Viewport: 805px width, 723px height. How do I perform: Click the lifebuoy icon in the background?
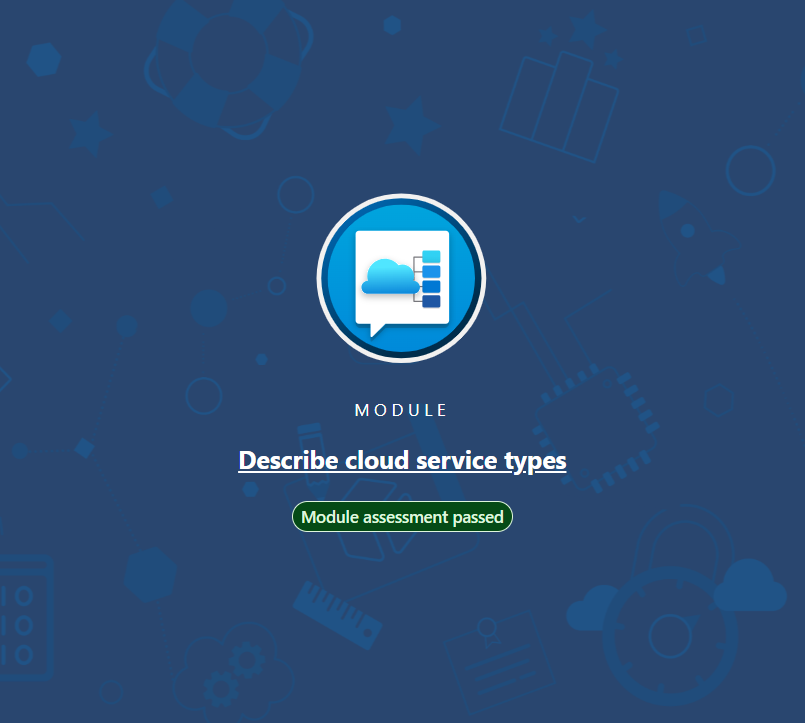tap(227, 62)
